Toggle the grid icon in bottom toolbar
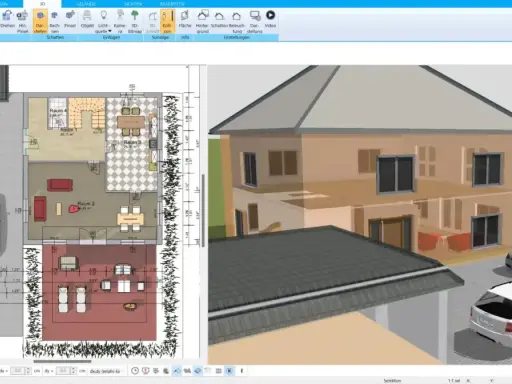The image size is (512, 384). tap(219, 371)
